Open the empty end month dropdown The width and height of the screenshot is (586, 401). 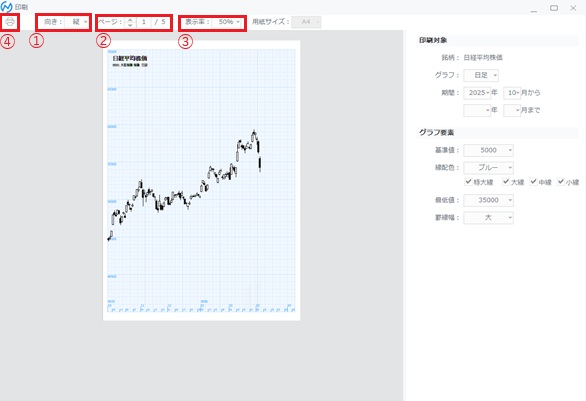point(512,110)
